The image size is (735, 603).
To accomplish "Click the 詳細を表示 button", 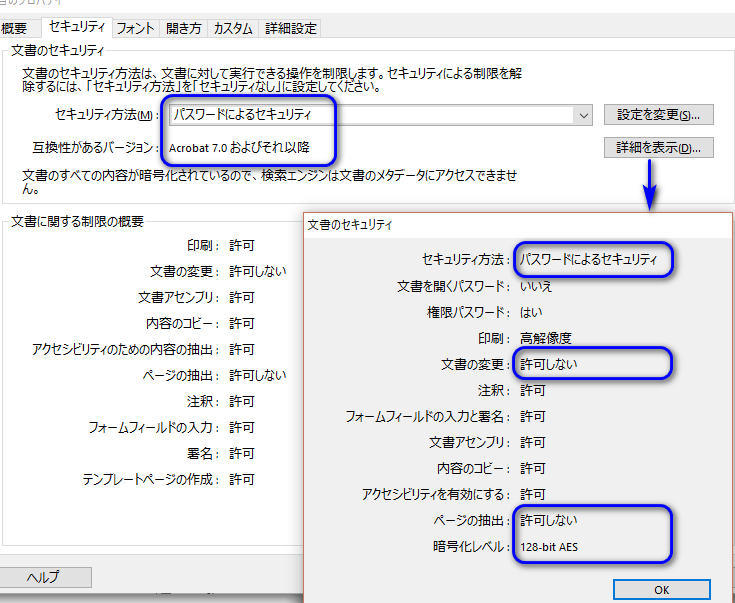I will (x=658, y=148).
